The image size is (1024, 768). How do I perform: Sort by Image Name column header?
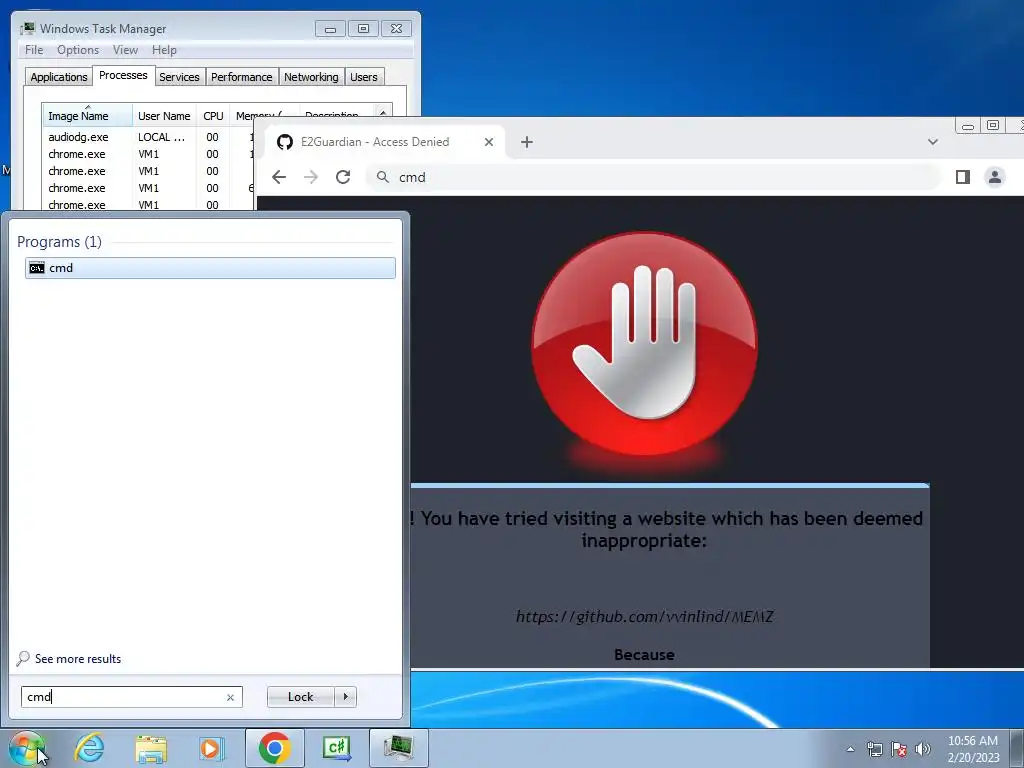click(x=87, y=116)
